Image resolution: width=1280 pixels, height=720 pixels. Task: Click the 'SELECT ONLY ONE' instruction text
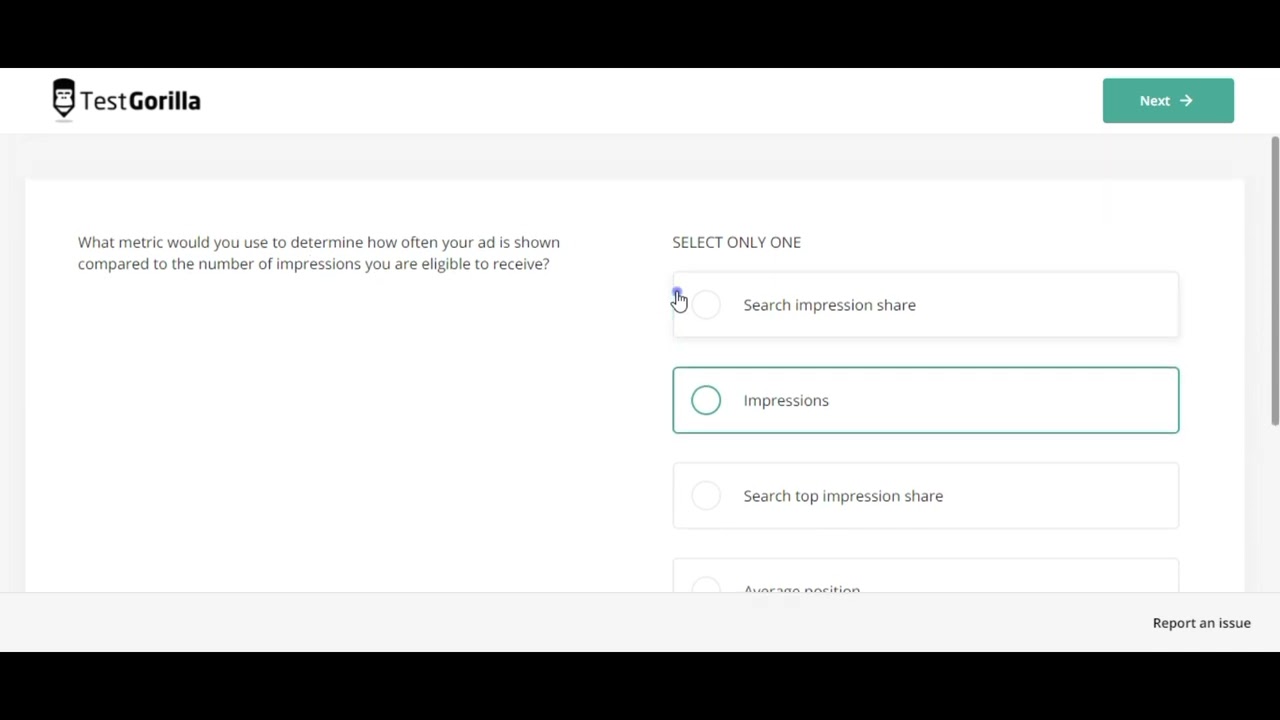[736, 242]
